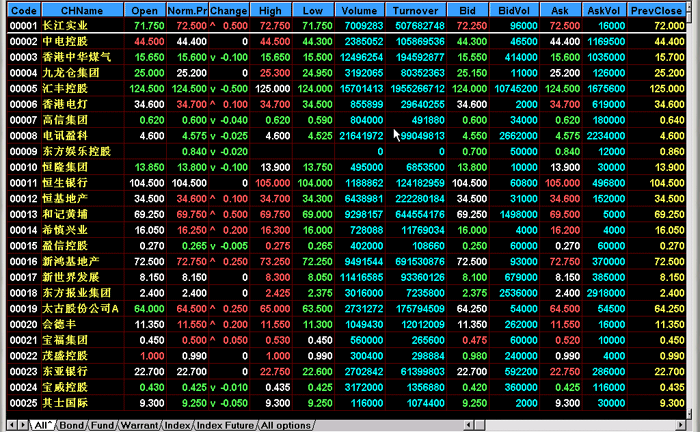This screenshot has height=432, width=700.
Task: Switch to the Bond tab
Action: tap(71, 425)
